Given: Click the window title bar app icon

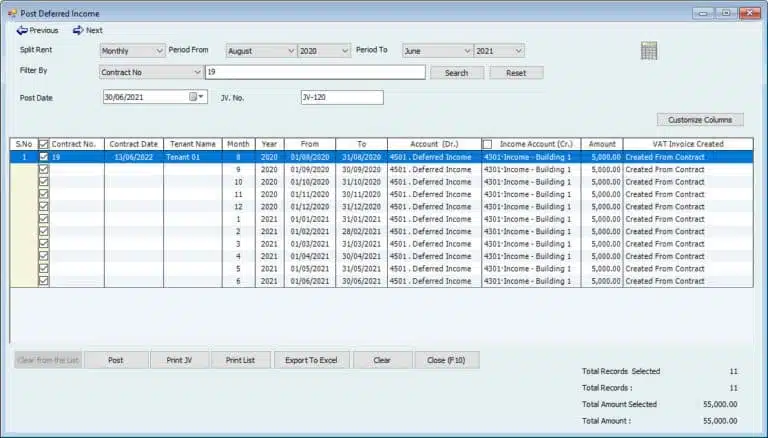Looking at the screenshot, I should pyautogui.click(x=11, y=12).
